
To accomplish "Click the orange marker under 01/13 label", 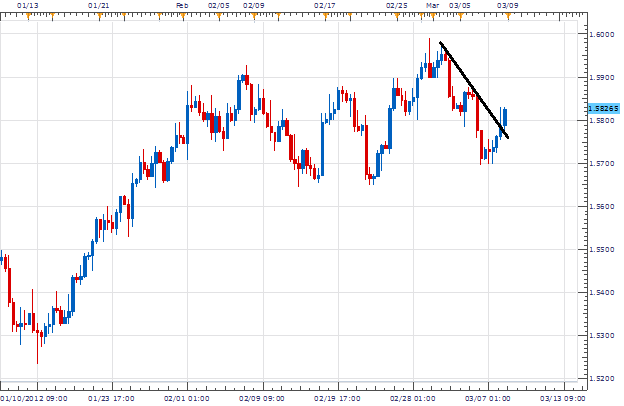I will (x=28, y=16).
